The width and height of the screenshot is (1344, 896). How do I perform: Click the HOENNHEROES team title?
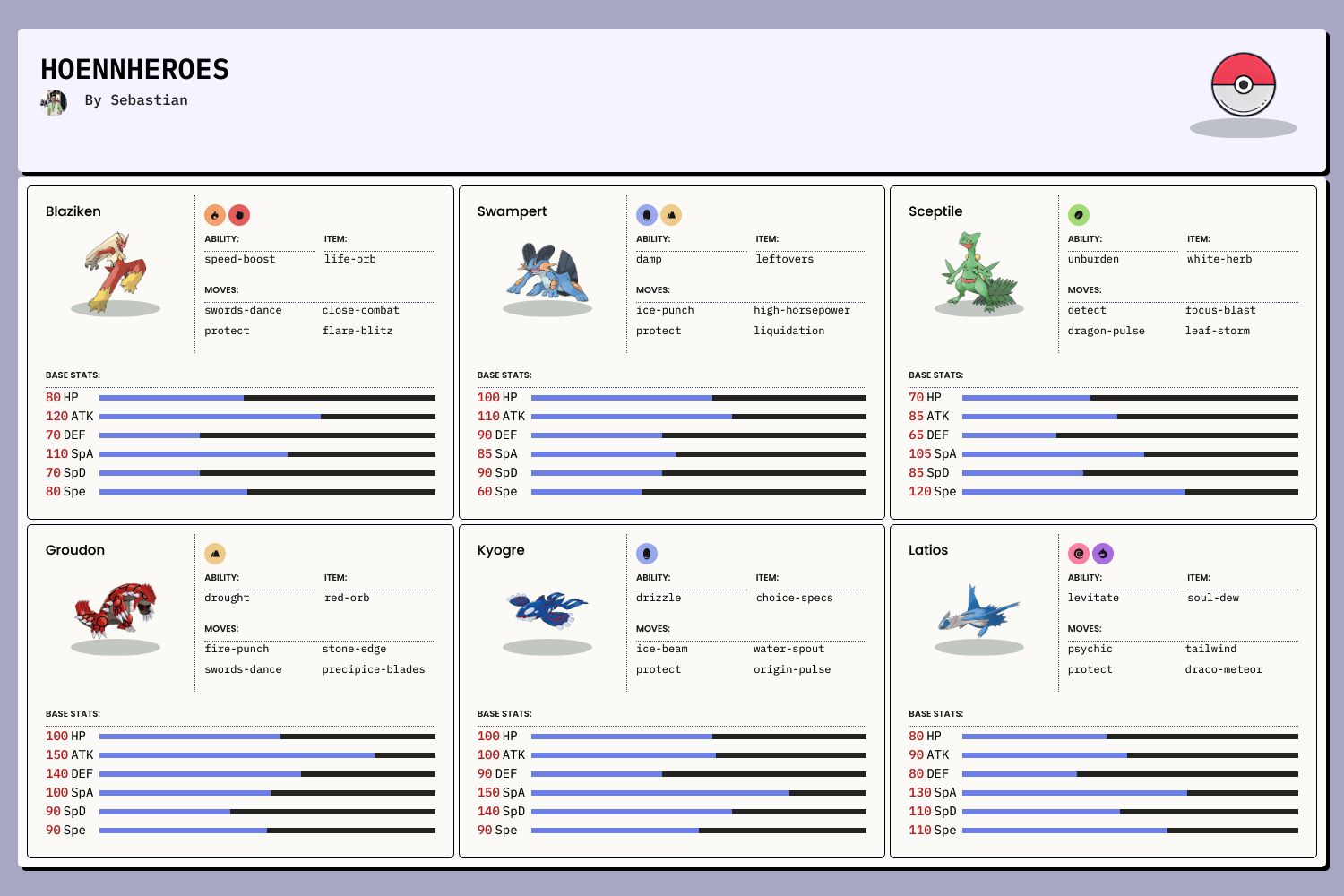point(135,69)
